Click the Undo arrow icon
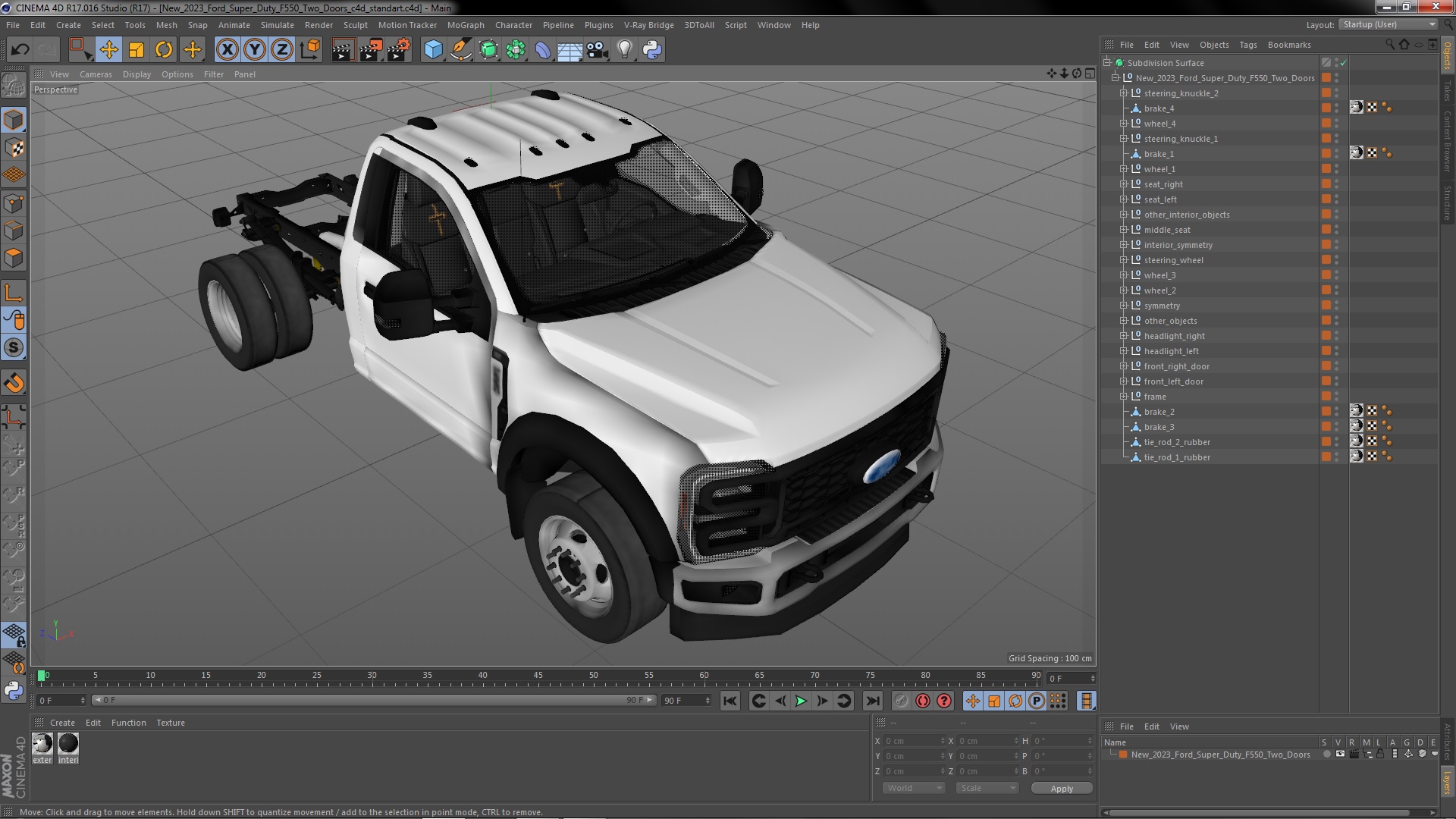The width and height of the screenshot is (1456, 819). [x=20, y=50]
